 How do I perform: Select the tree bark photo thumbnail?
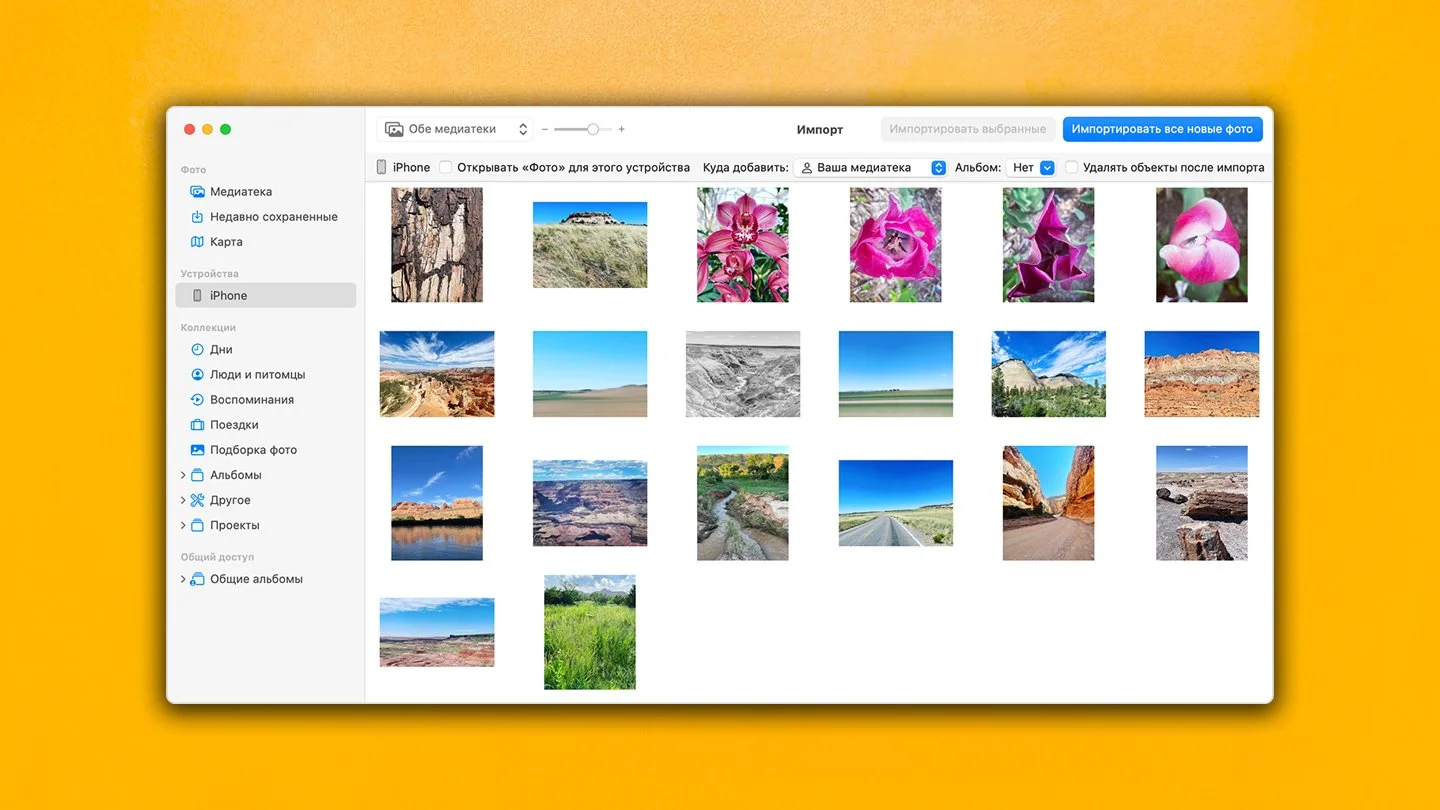tap(437, 245)
